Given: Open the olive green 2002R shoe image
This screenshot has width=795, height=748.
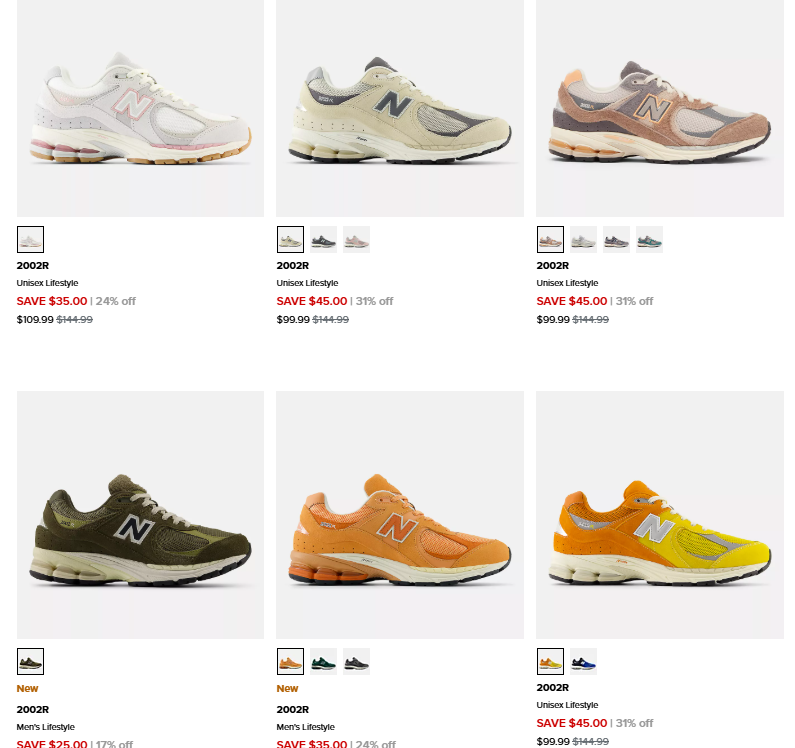Looking at the screenshot, I should pos(140,515).
